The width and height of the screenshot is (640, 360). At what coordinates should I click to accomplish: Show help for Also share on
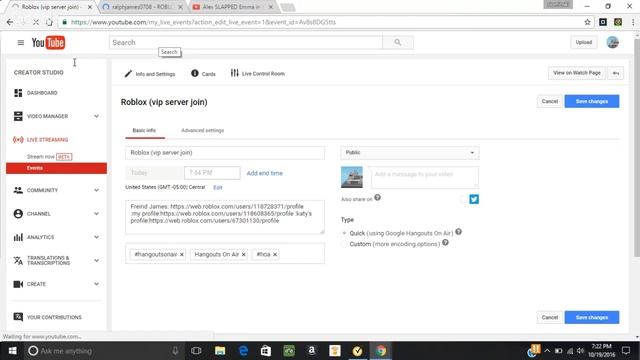(x=378, y=198)
